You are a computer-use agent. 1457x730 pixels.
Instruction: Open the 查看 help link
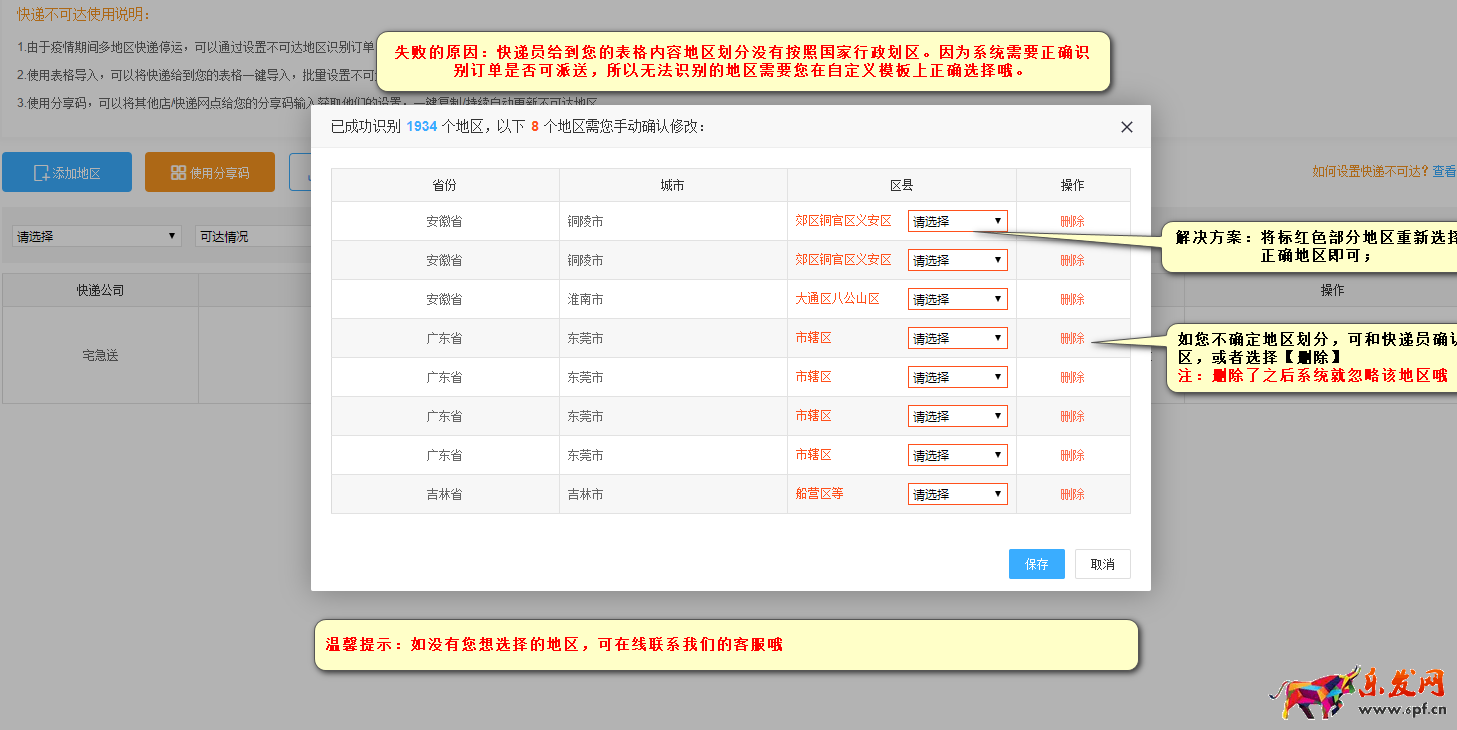(1444, 172)
